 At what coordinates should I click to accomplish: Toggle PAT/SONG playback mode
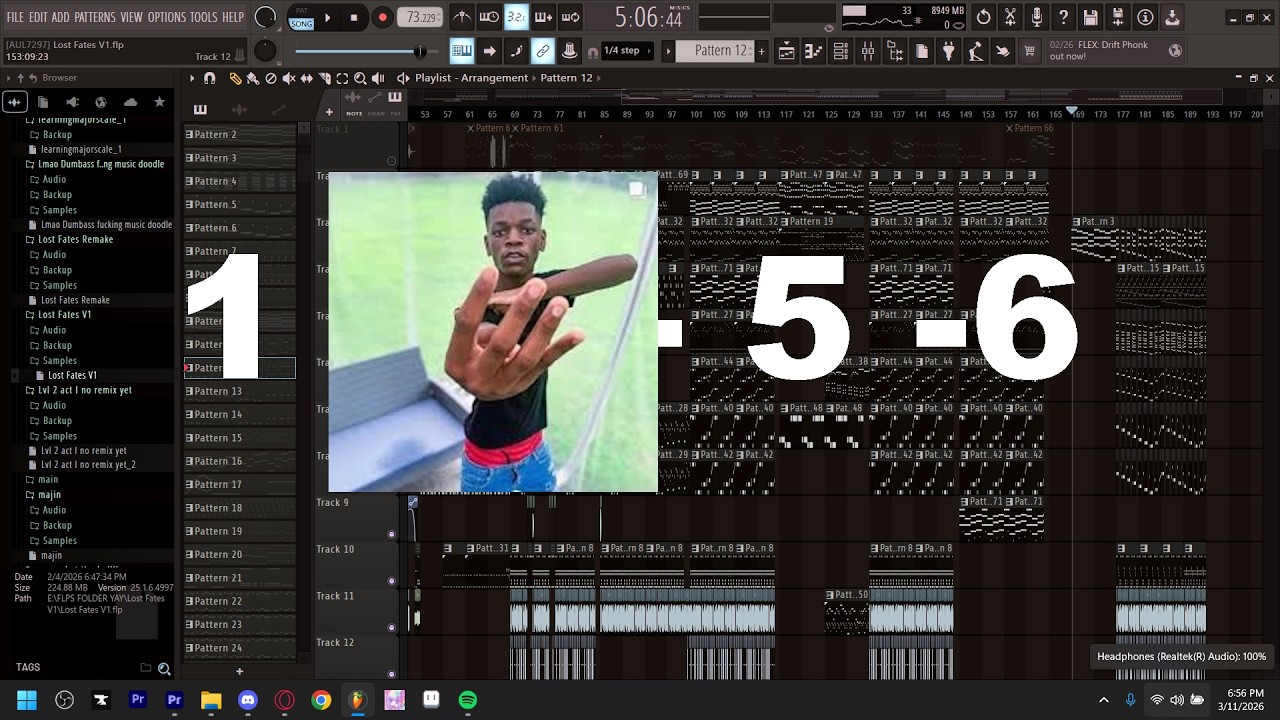[x=301, y=18]
